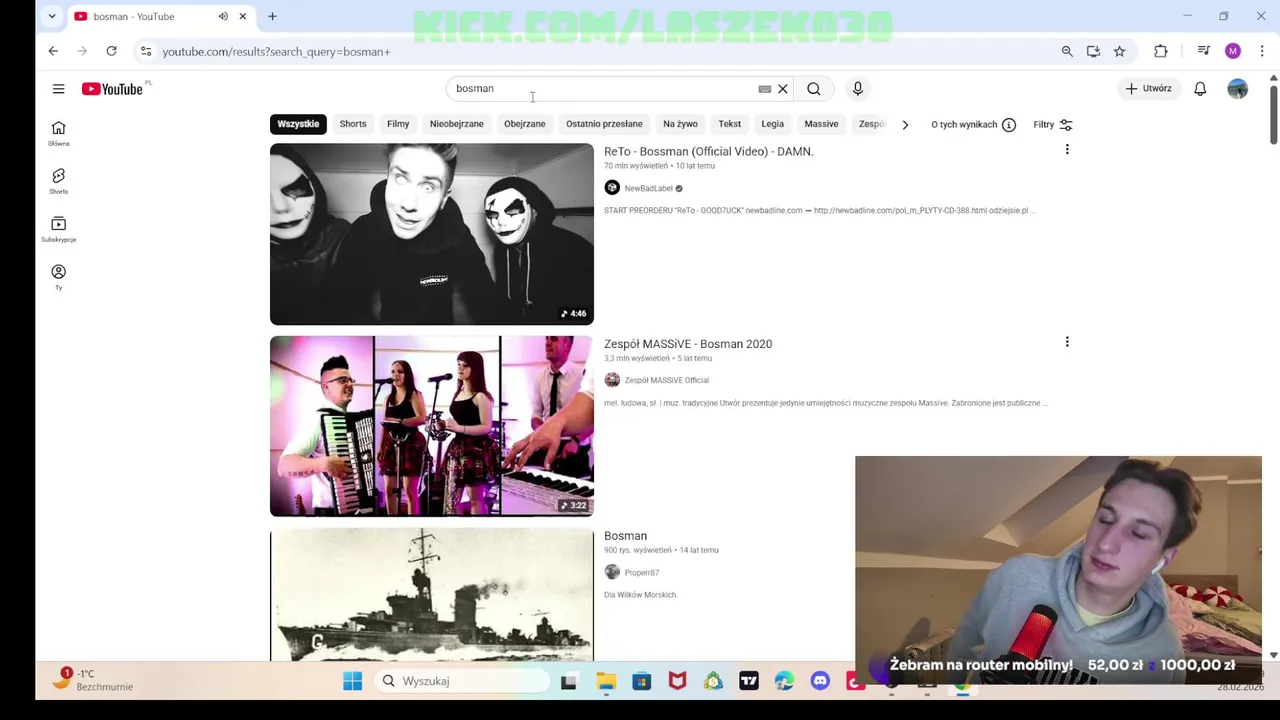Install app icon in address bar
This screenshot has width=1280, height=720.
pos(1093,51)
